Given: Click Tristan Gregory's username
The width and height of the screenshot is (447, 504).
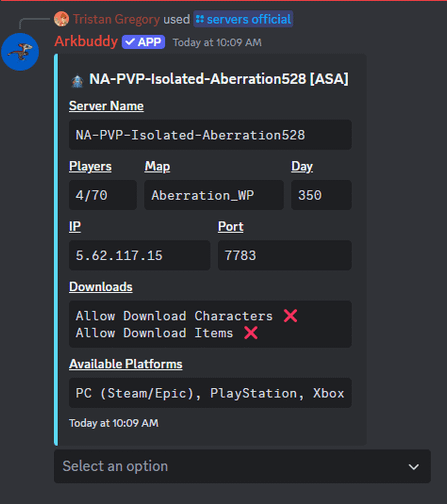Looking at the screenshot, I should [116, 19].
